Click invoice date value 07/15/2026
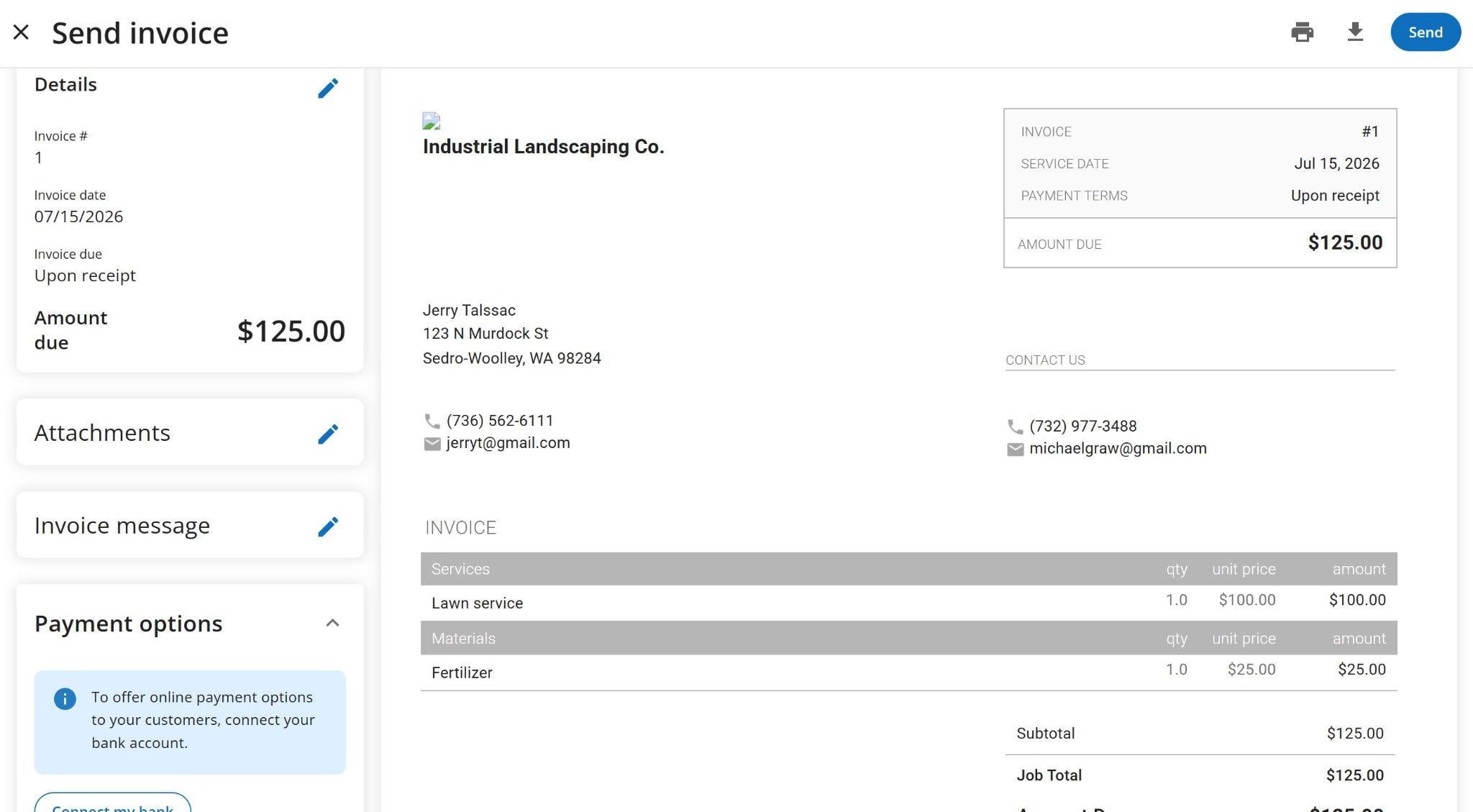Image resolution: width=1473 pixels, height=812 pixels. (78, 216)
